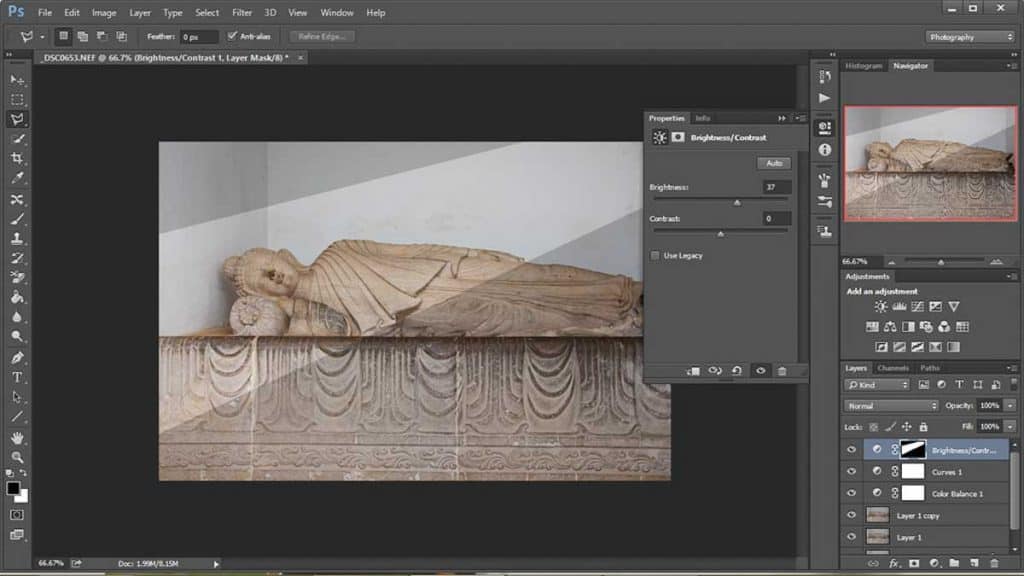
Task: Open the Properties panel flyout menu
Action: [800, 118]
